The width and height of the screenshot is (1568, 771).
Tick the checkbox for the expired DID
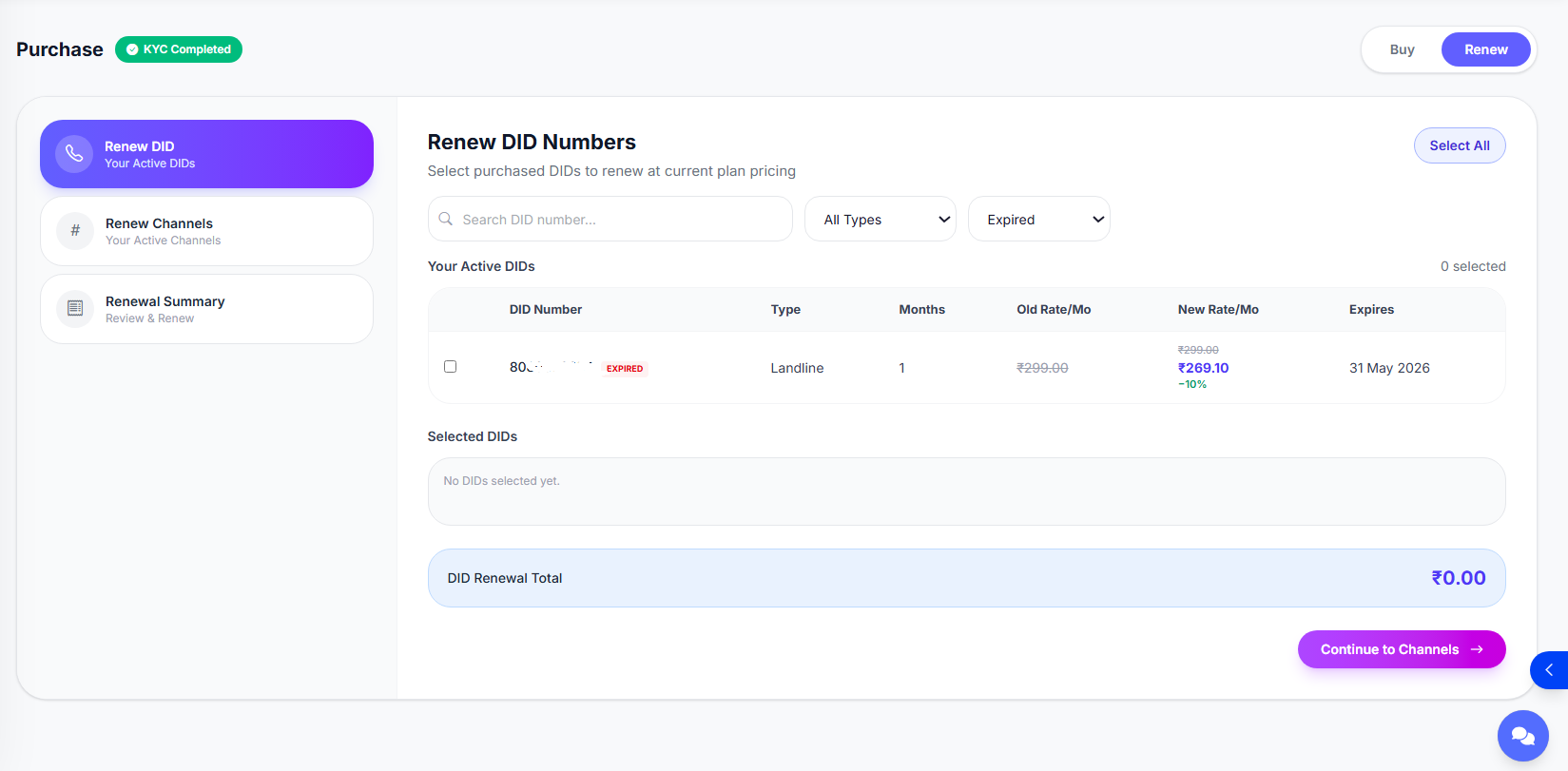pyautogui.click(x=451, y=367)
